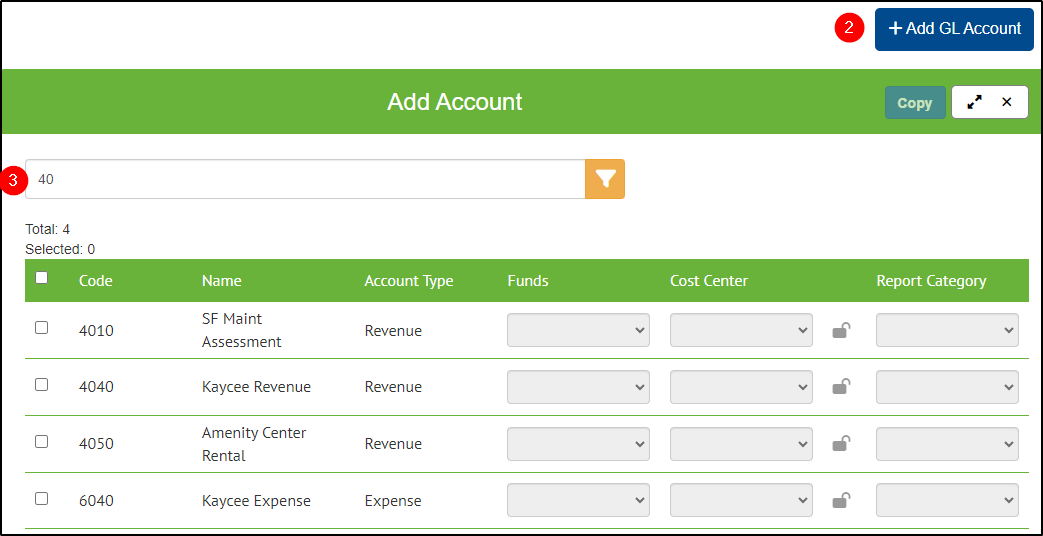1043x536 pixels.
Task: Toggle lock icon for Kaycee Revenue row
Action: (x=841, y=386)
